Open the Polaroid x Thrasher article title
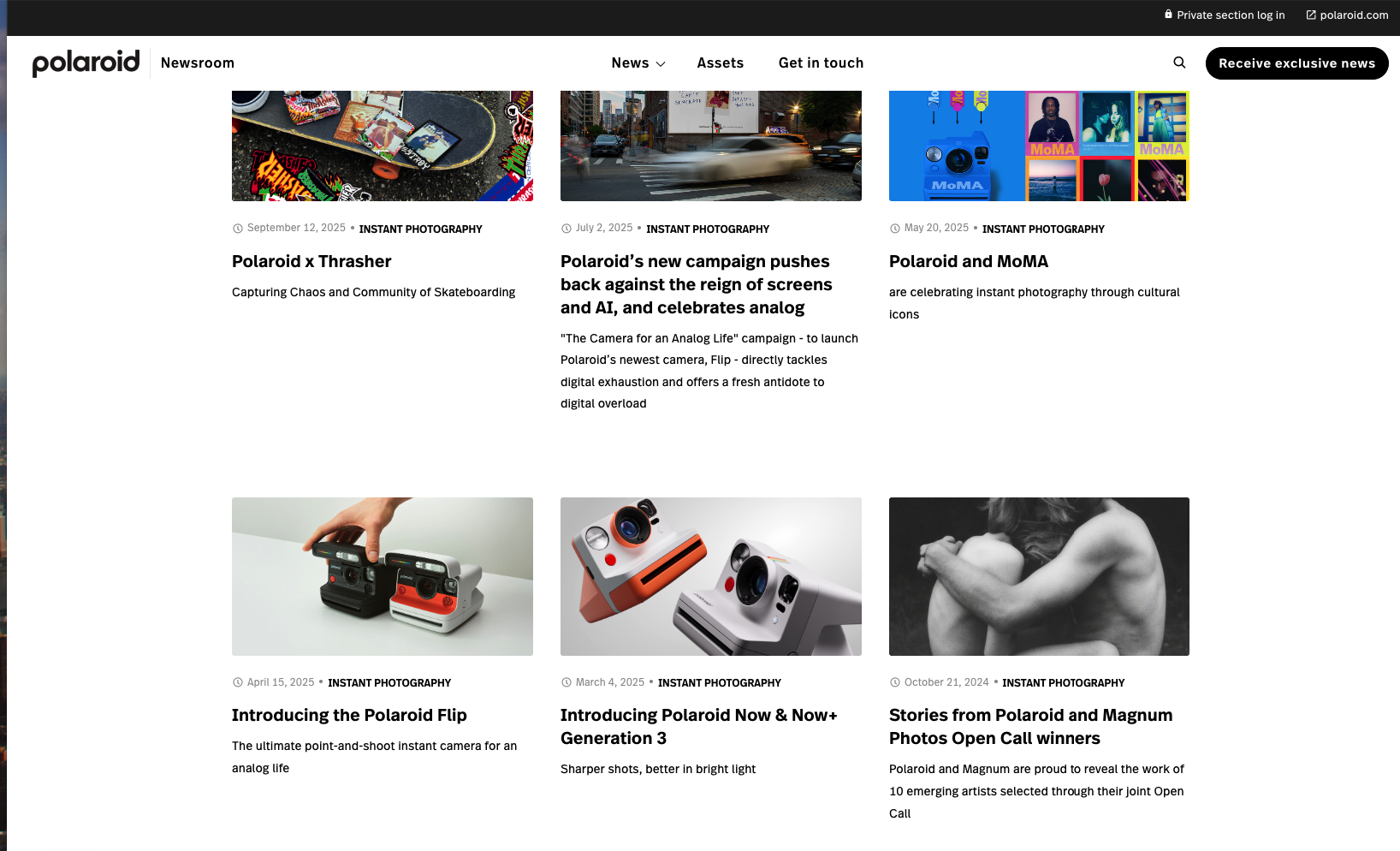Viewport: 1400px width, 851px height. point(311,261)
